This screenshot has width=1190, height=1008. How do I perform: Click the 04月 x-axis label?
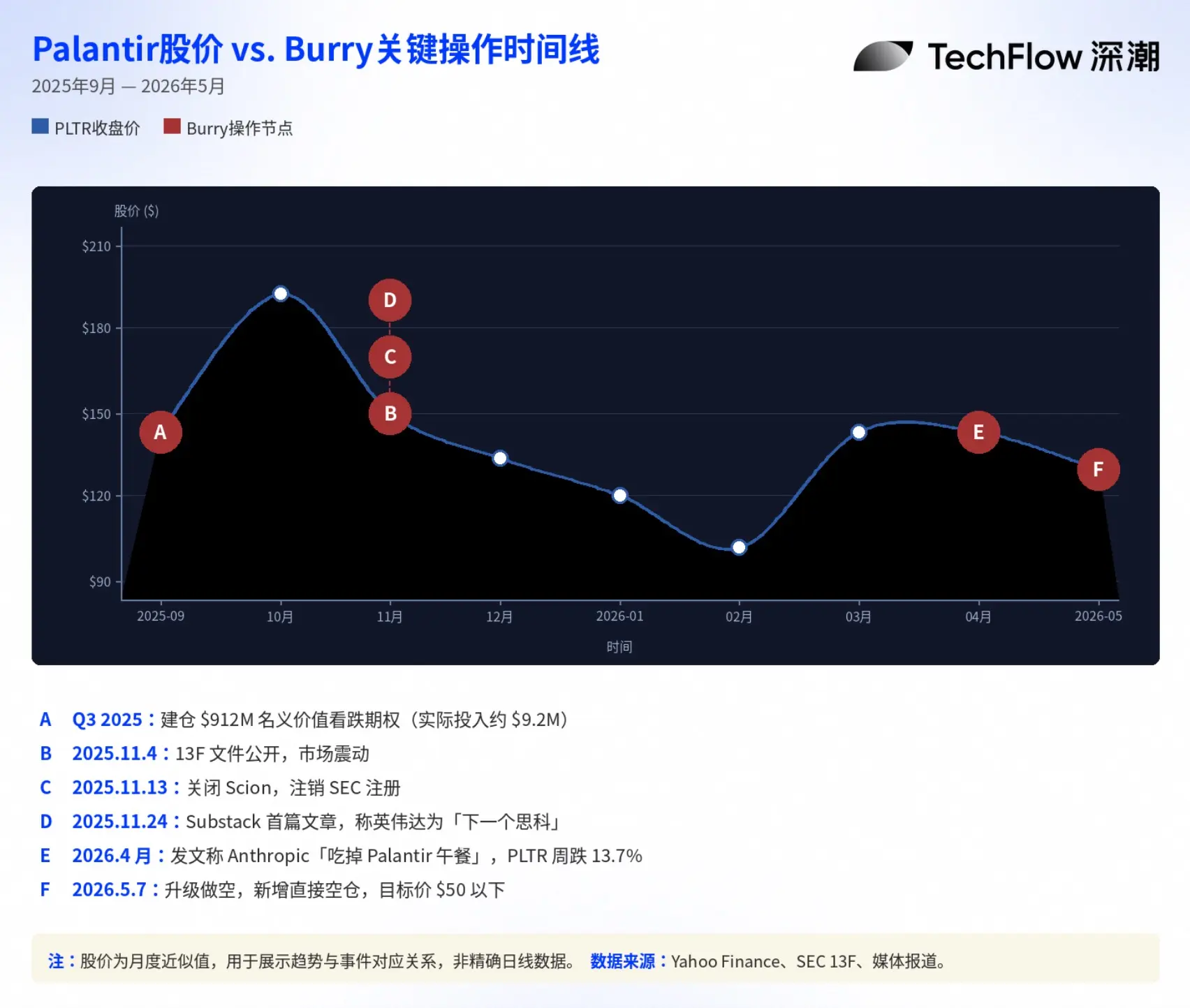click(x=978, y=617)
